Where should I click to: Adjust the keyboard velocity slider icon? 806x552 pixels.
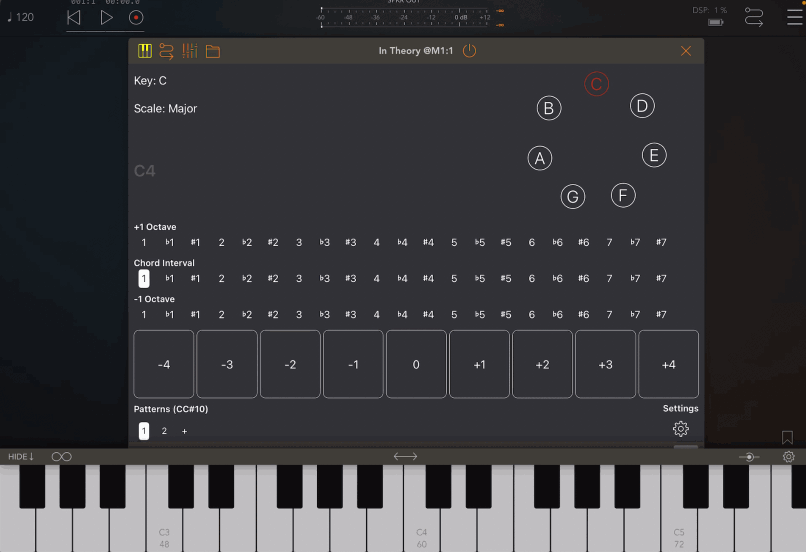[x=749, y=456]
